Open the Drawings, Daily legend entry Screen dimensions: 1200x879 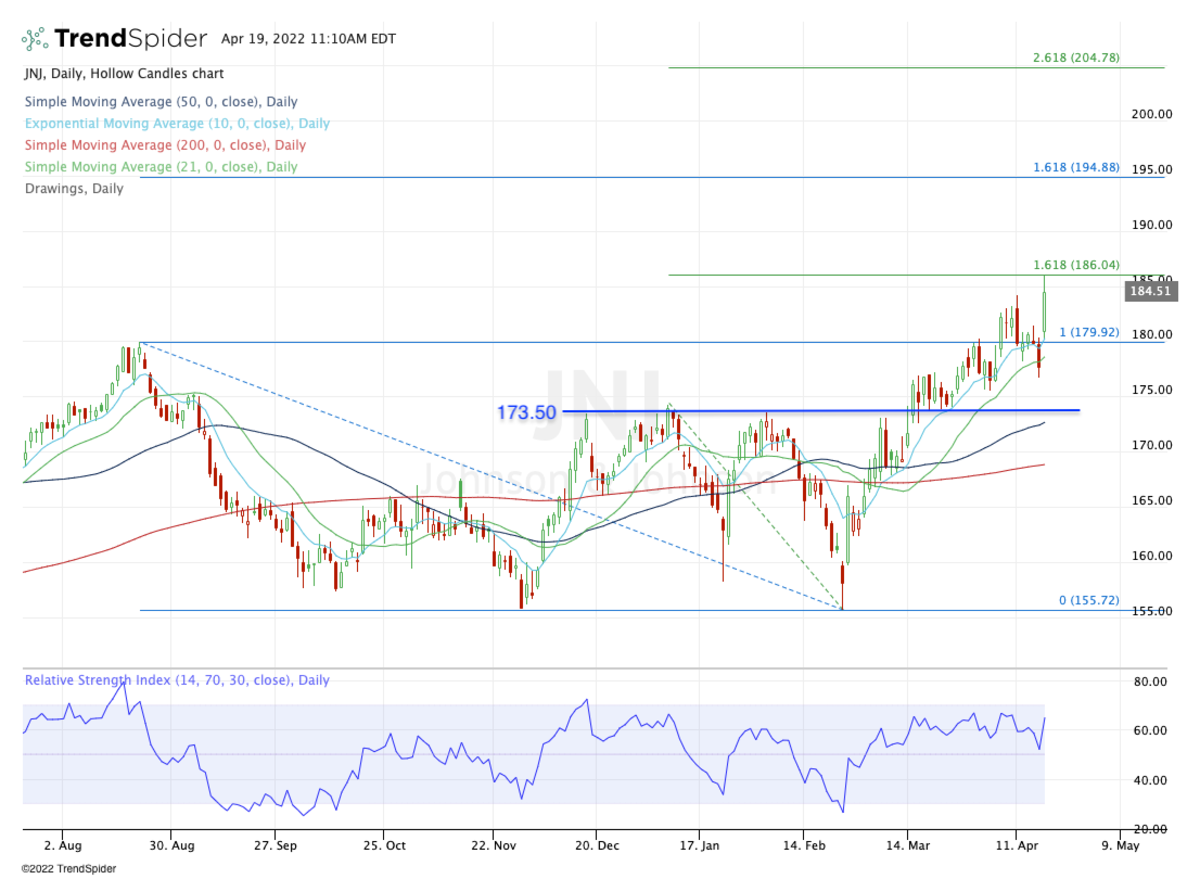[x=73, y=188]
